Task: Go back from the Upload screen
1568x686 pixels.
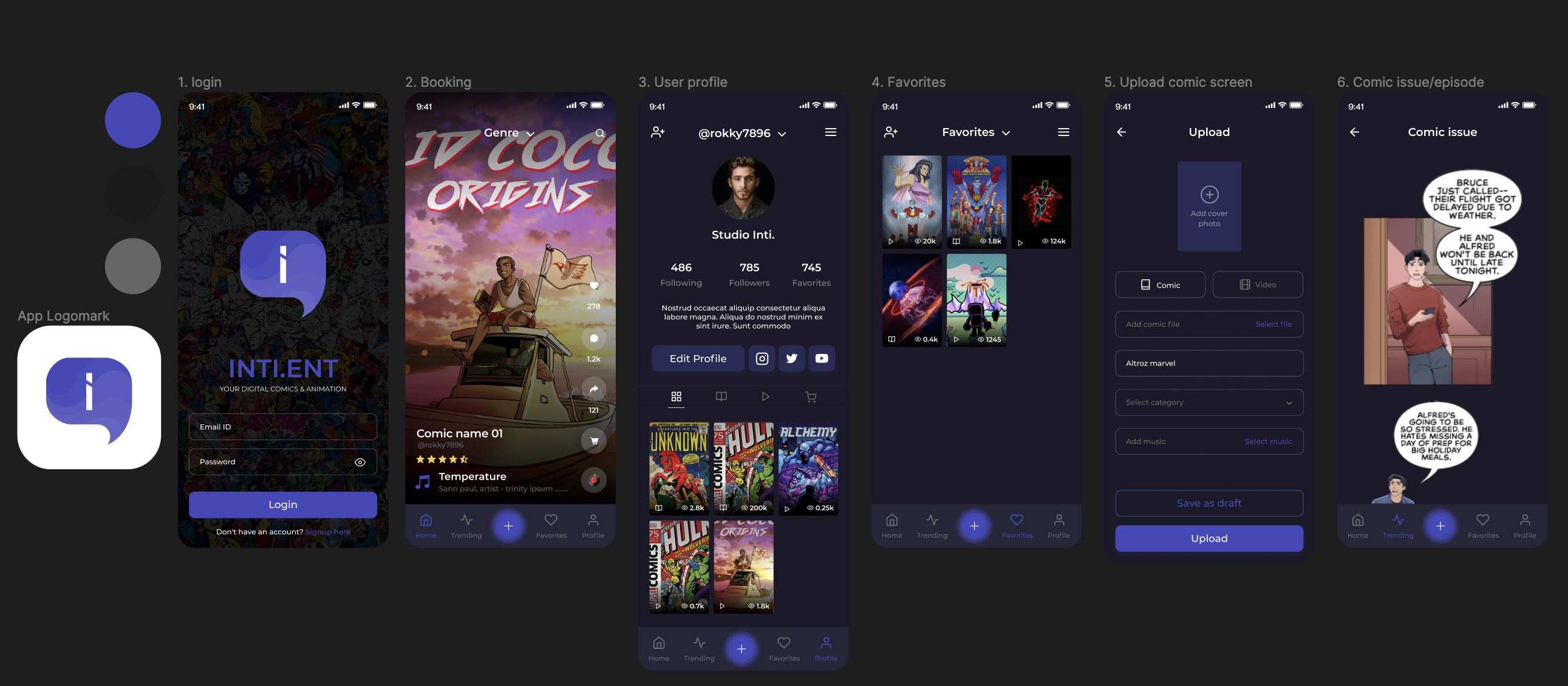Action: tap(1121, 132)
